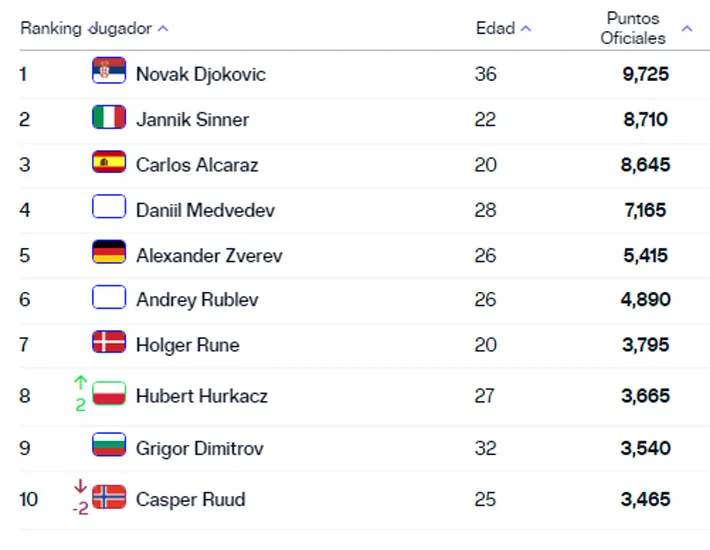Click the Danish flag beside Holger Rune
Screen dimensions: 710x550
click(109, 342)
